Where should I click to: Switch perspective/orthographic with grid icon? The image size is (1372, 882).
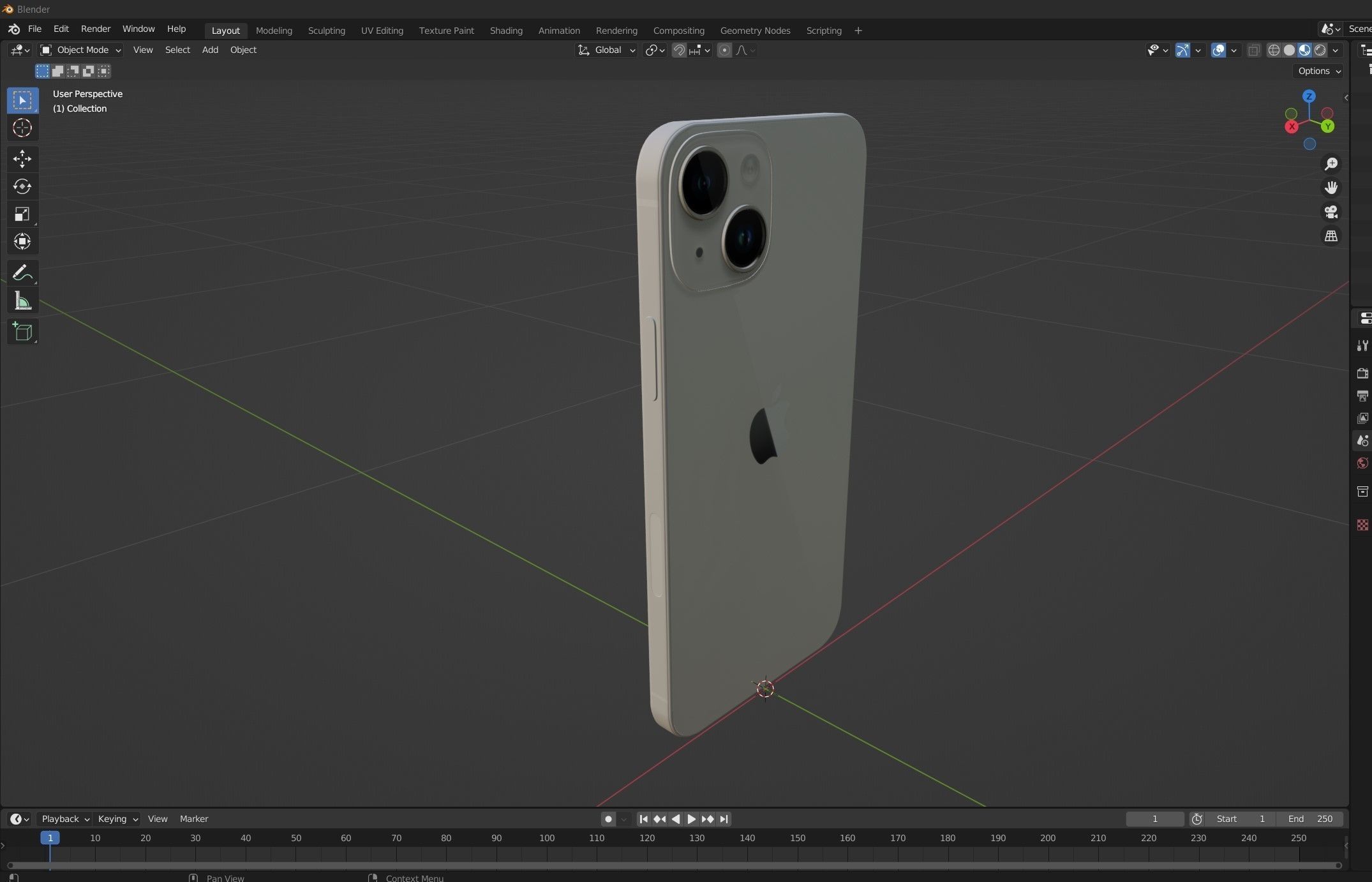1331,236
